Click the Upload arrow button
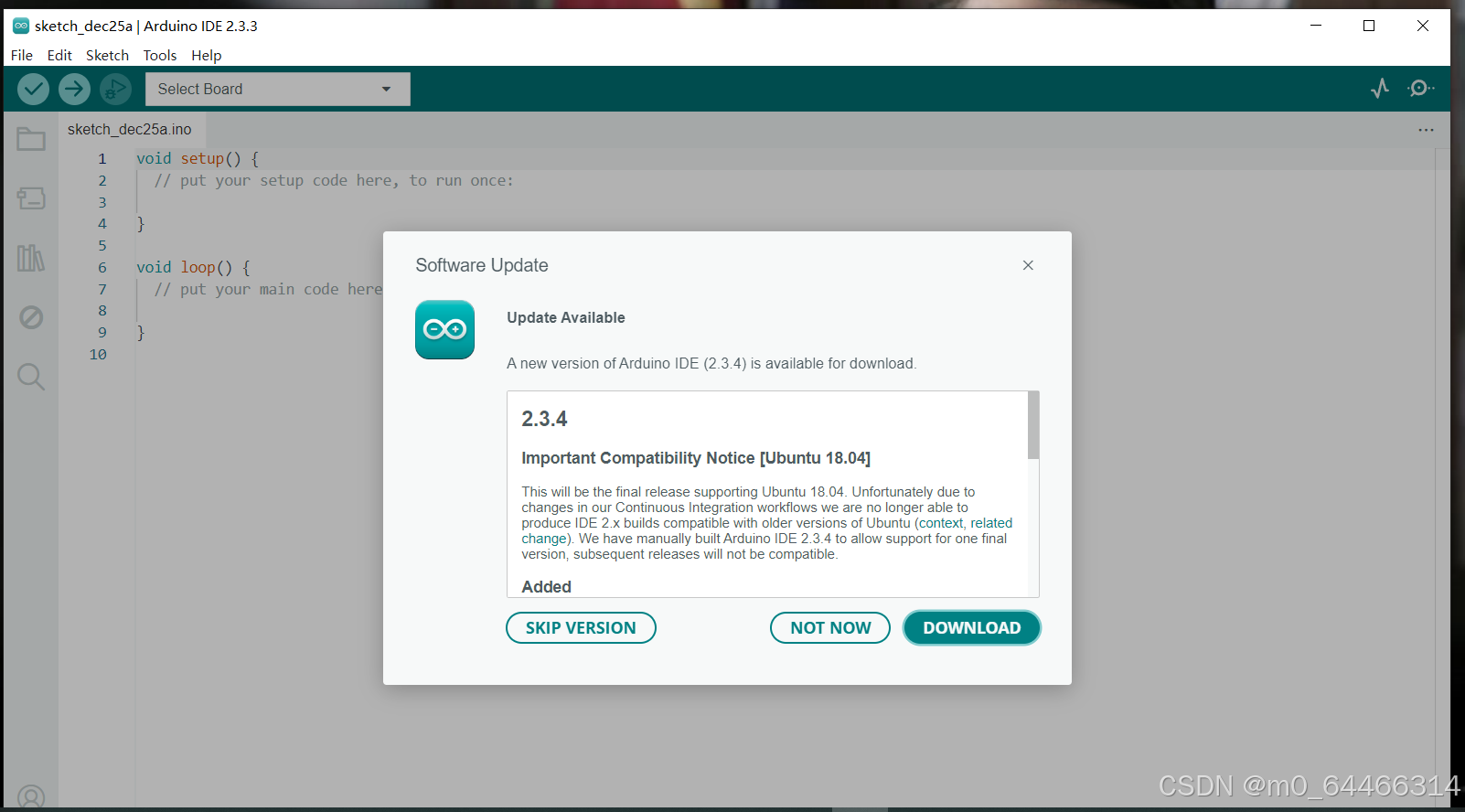The height and width of the screenshot is (812, 1465). (x=74, y=89)
